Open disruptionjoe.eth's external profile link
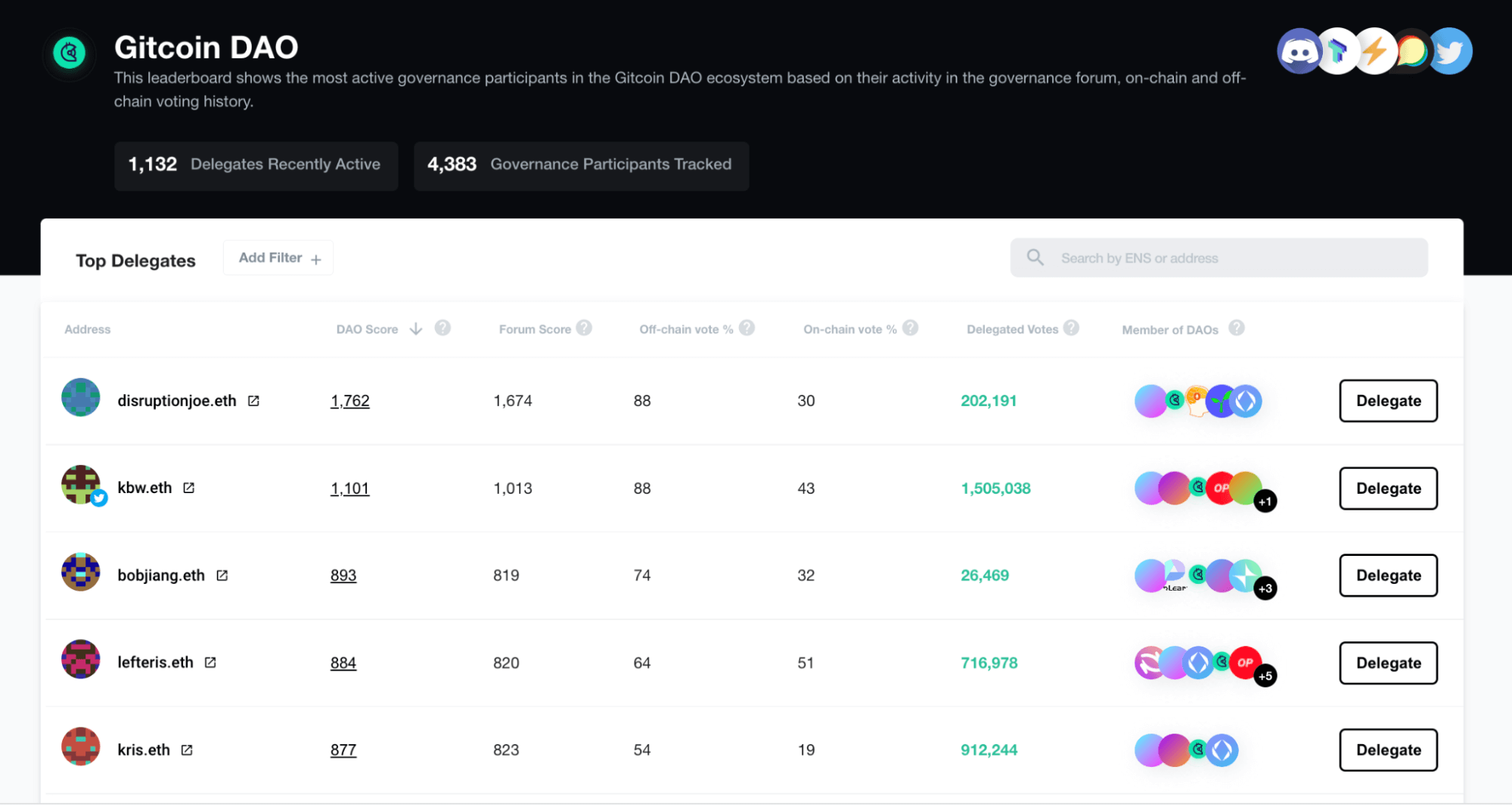 [x=252, y=400]
